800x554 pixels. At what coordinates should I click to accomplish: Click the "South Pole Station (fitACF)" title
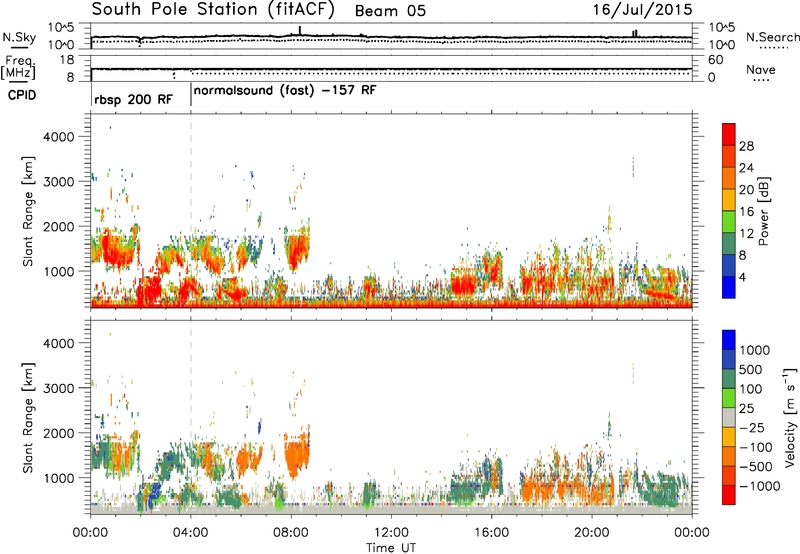[212, 10]
